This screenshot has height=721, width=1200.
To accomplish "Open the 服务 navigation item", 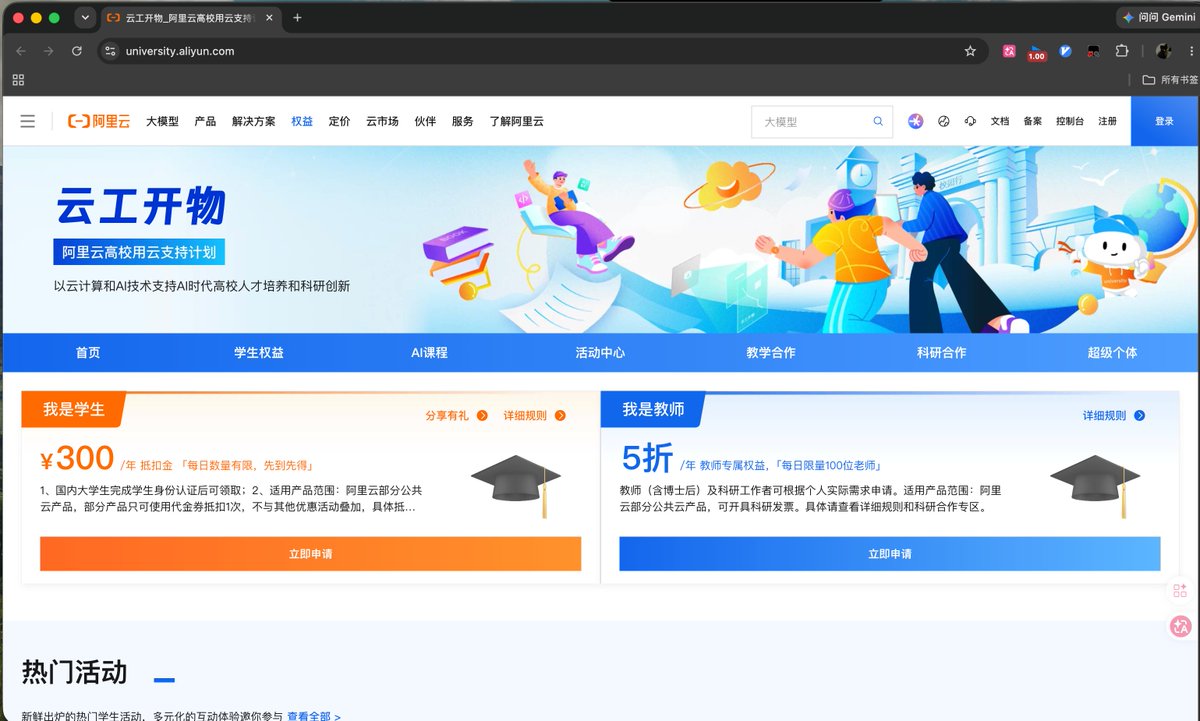I will click(462, 121).
